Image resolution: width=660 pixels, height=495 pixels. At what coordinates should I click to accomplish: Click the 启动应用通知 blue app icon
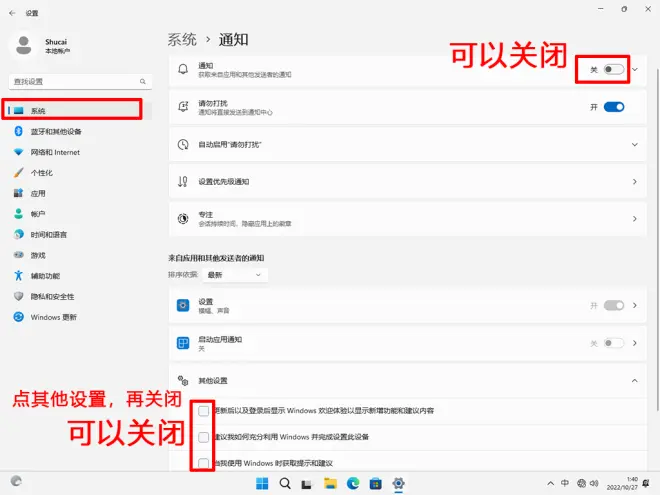[x=183, y=343]
